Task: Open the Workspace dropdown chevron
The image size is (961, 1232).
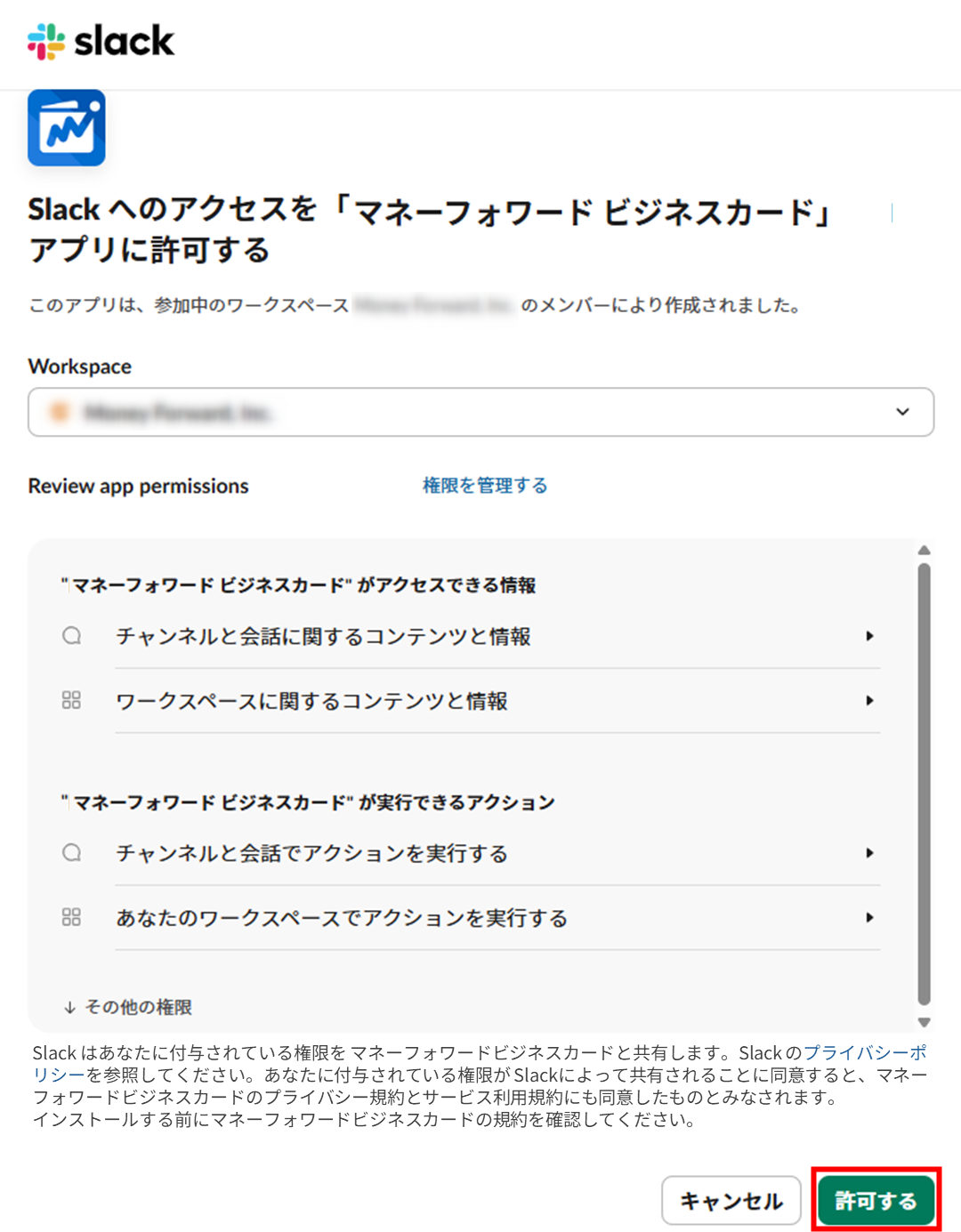Action: [902, 412]
